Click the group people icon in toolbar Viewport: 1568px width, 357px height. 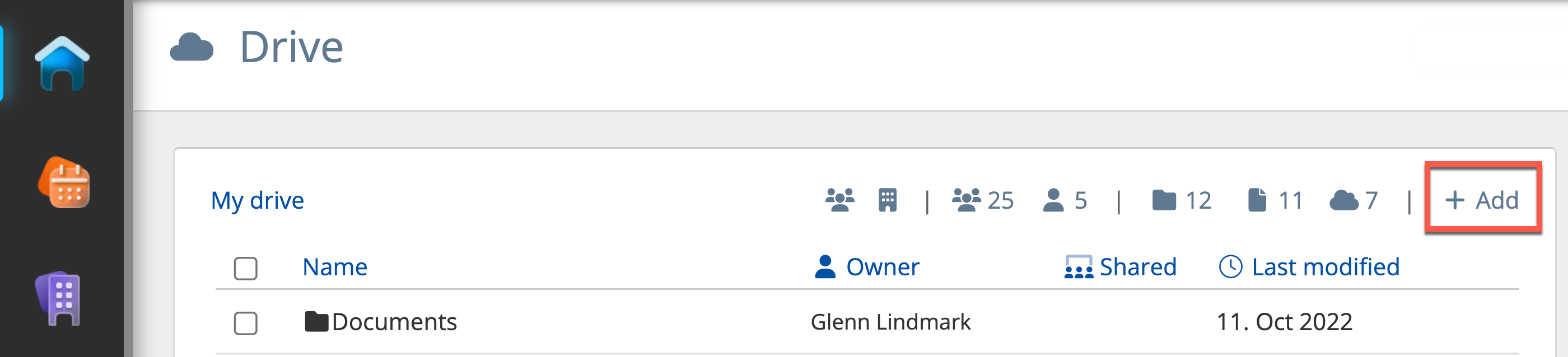point(839,200)
